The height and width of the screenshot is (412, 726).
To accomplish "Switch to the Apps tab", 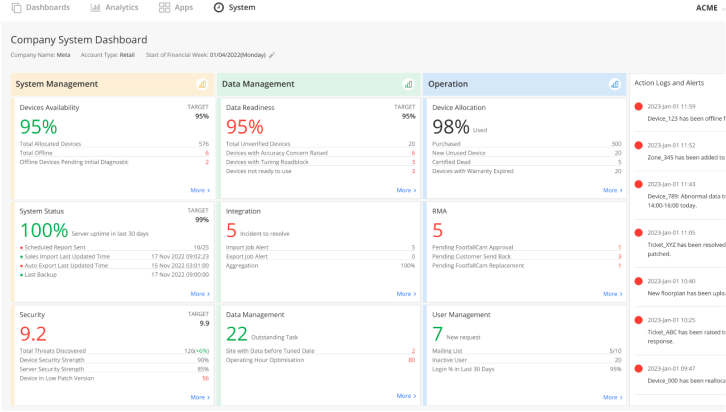I will [176, 7].
